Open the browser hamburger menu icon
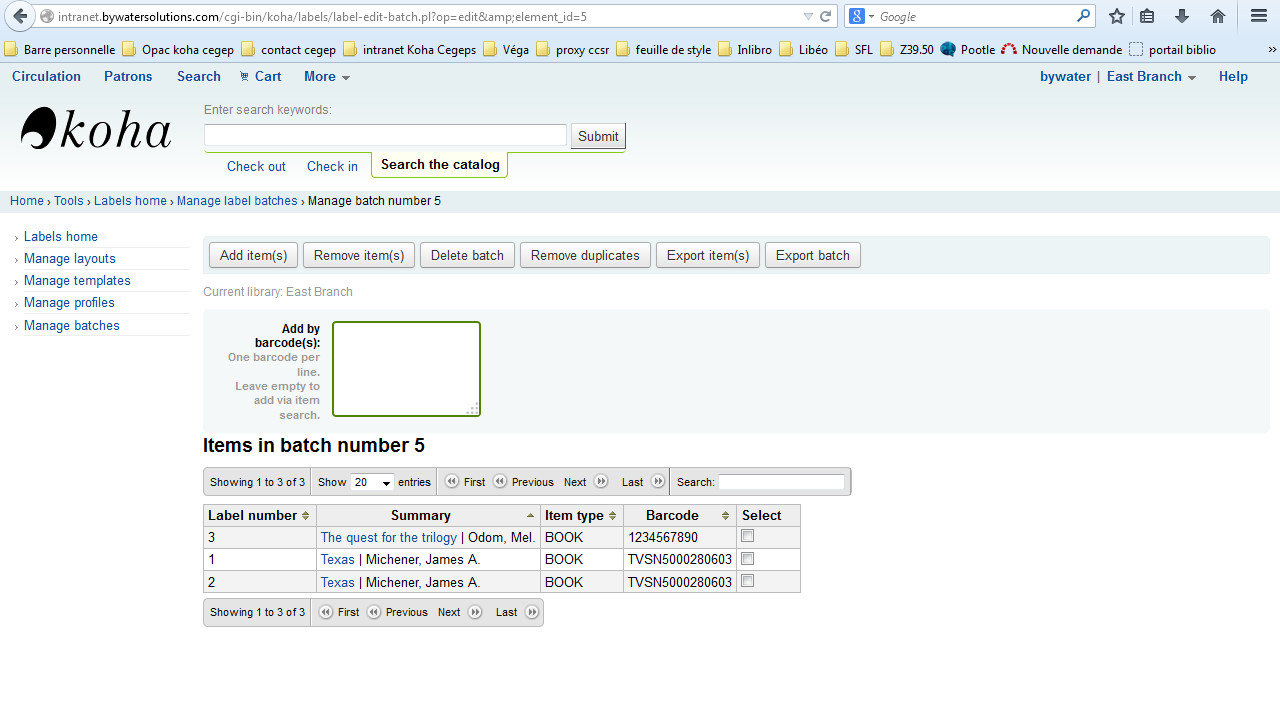Image resolution: width=1280 pixels, height=704 pixels. [x=1259, y=16]
